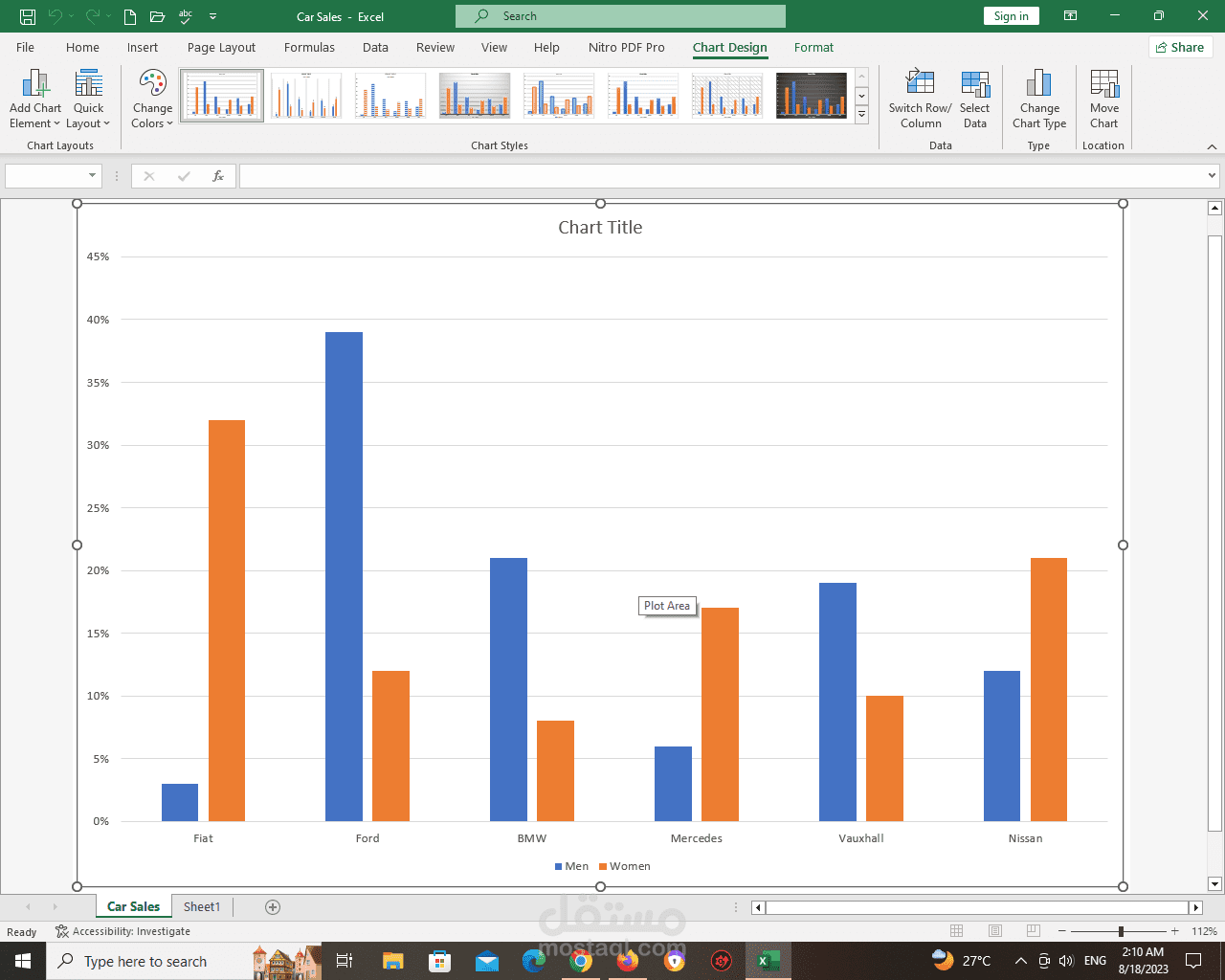Click the Undo arrow icon
This screenshot has width=1225, height=980.
[x=56, y=16]
